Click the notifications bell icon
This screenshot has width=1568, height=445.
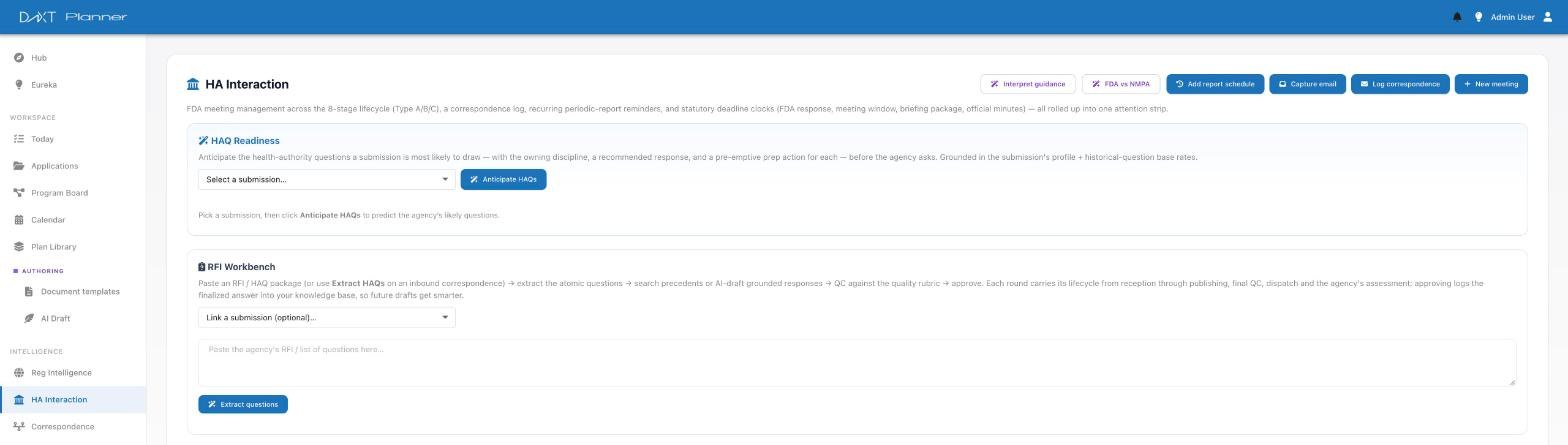tap(1457, 17)
